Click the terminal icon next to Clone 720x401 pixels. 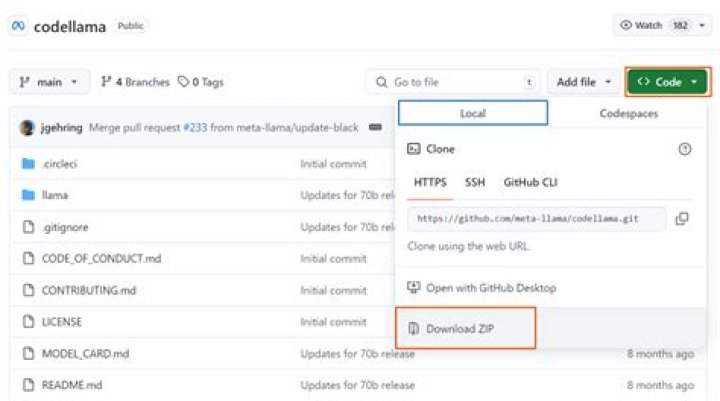point(414,149)
